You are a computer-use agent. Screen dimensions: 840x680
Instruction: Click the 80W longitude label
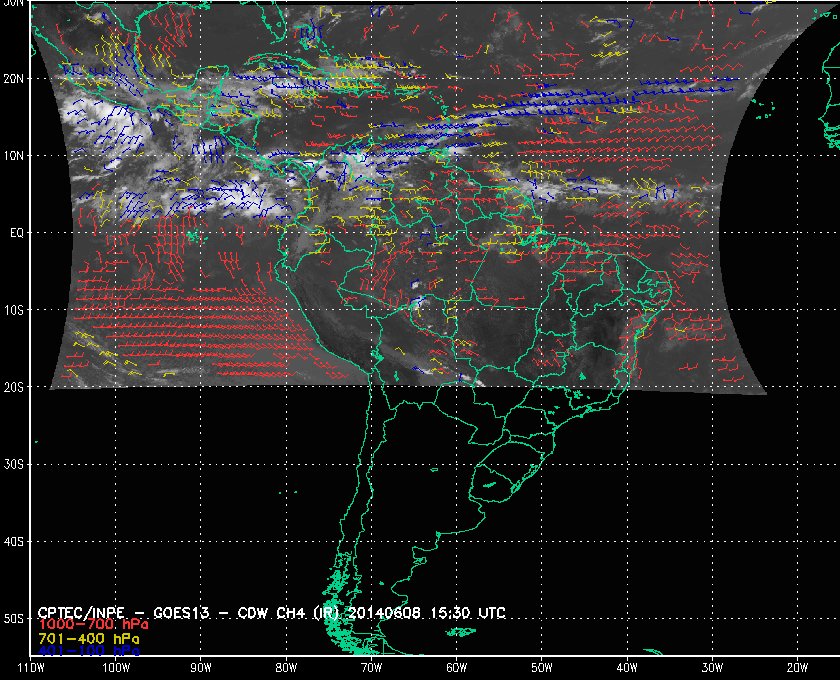tap(286, 668)
